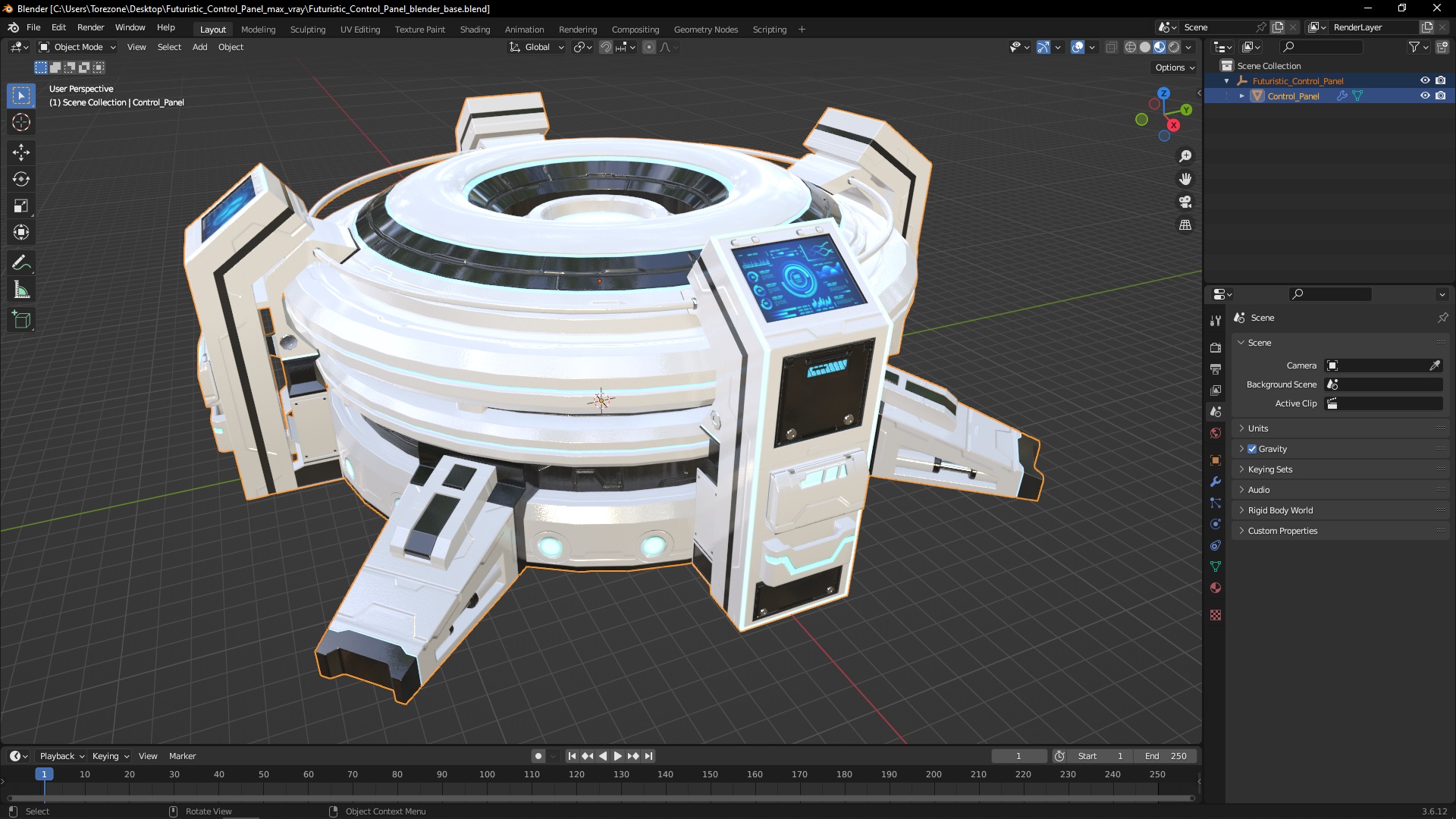
Task: Open the Render menu
Action: click(x=90, y=27)
